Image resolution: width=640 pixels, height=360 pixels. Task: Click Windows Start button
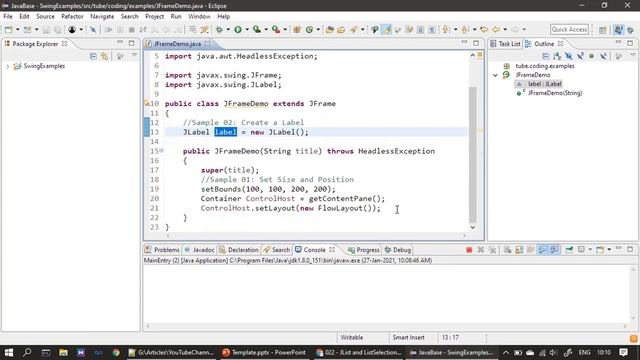click(9, 352)
